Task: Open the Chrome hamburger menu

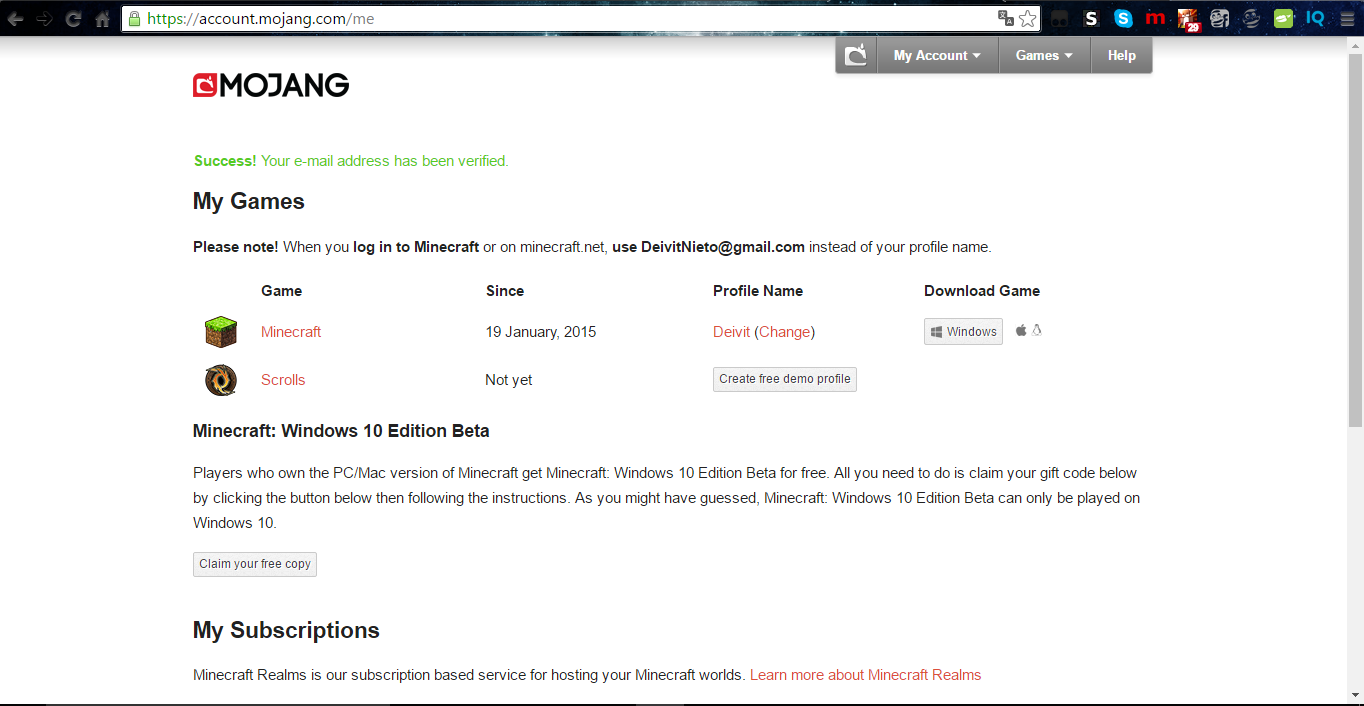Action: coord(1347,18)
